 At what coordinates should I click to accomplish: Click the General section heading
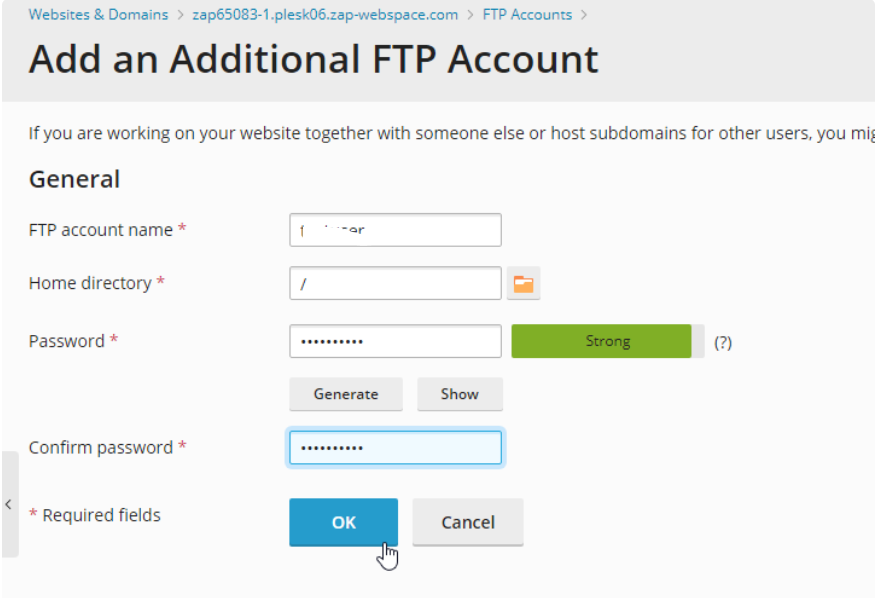coord(74,179)
